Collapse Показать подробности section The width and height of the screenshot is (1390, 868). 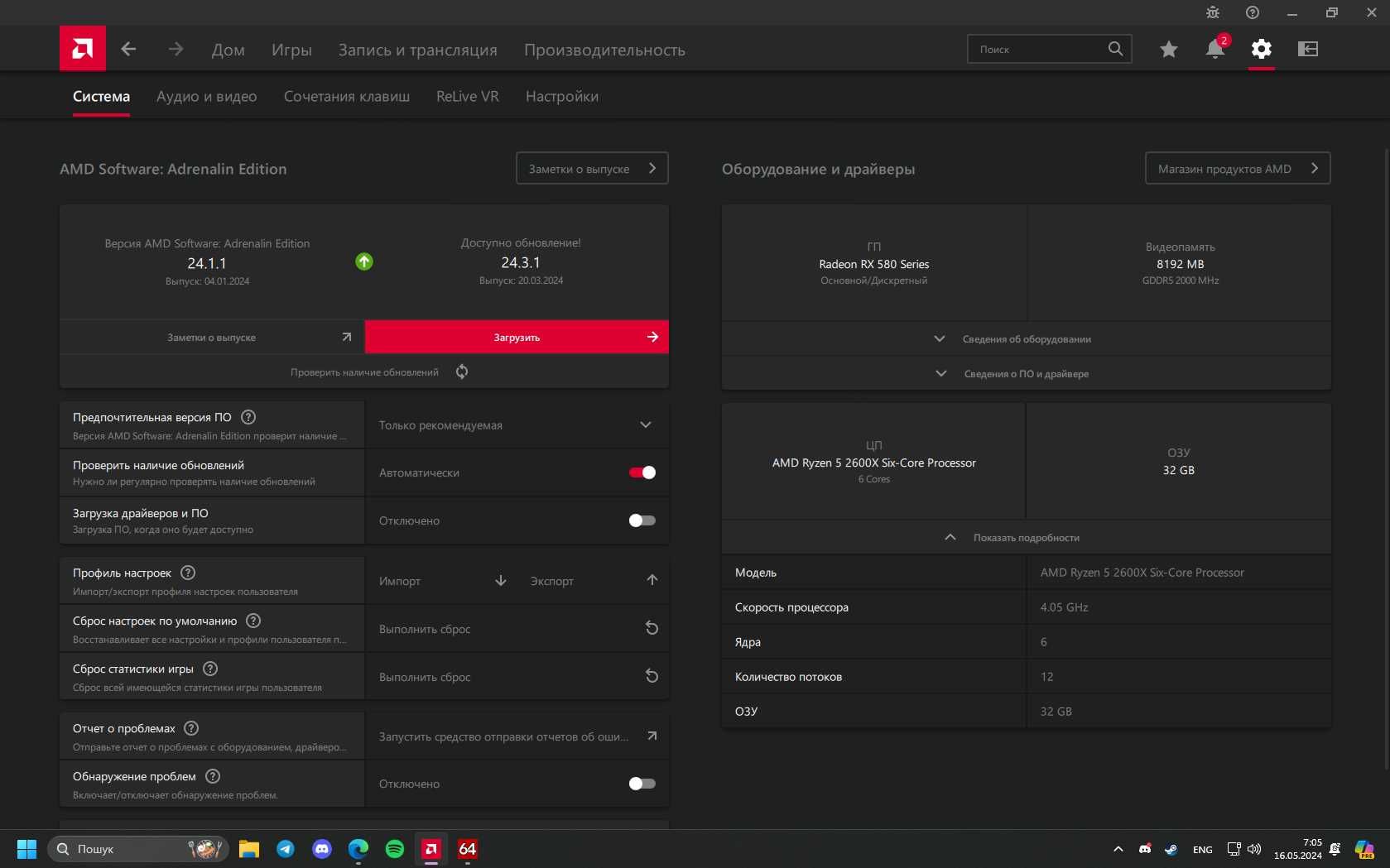[x=1027, y=538]
